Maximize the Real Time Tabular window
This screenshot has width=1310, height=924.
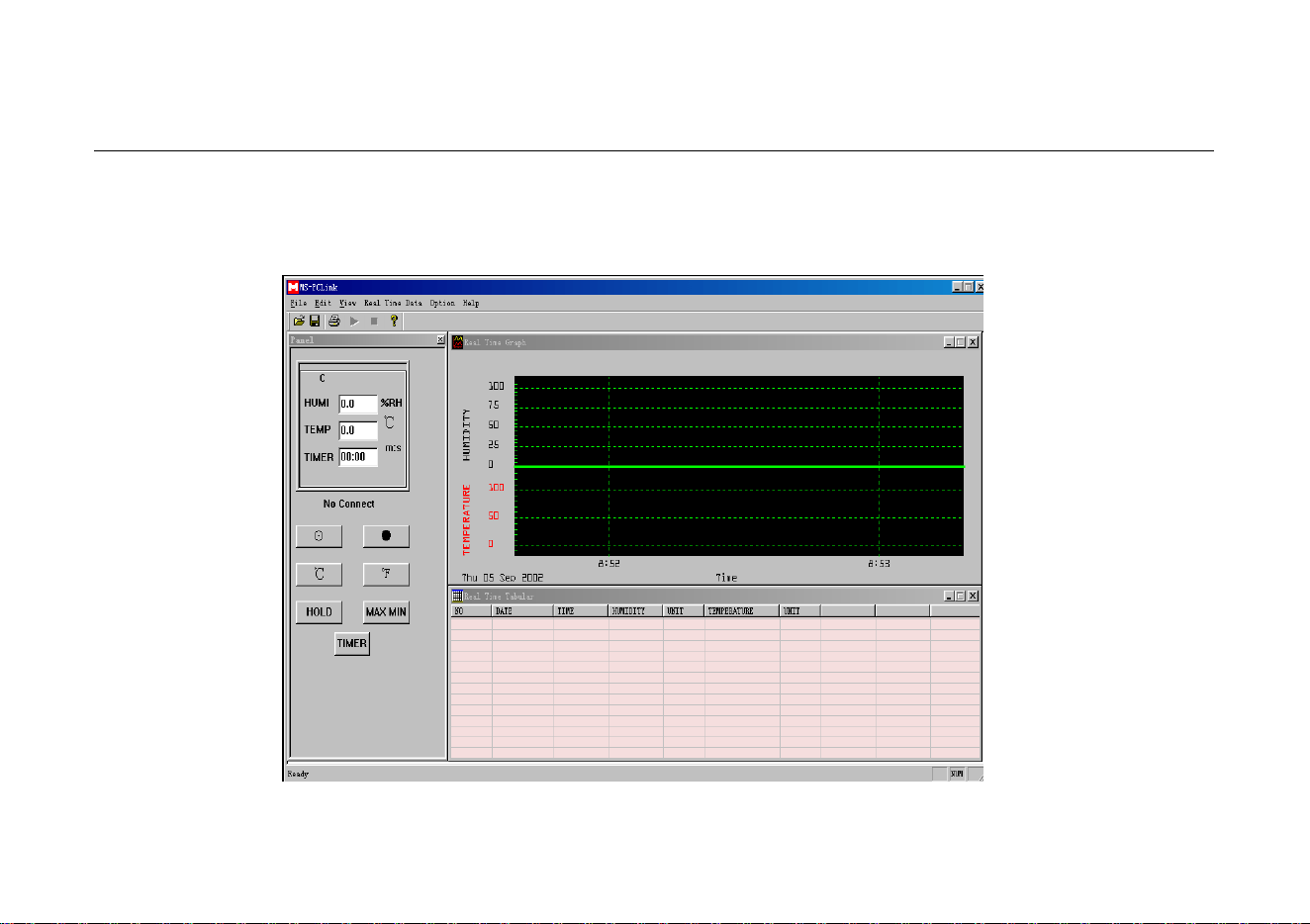961,596
